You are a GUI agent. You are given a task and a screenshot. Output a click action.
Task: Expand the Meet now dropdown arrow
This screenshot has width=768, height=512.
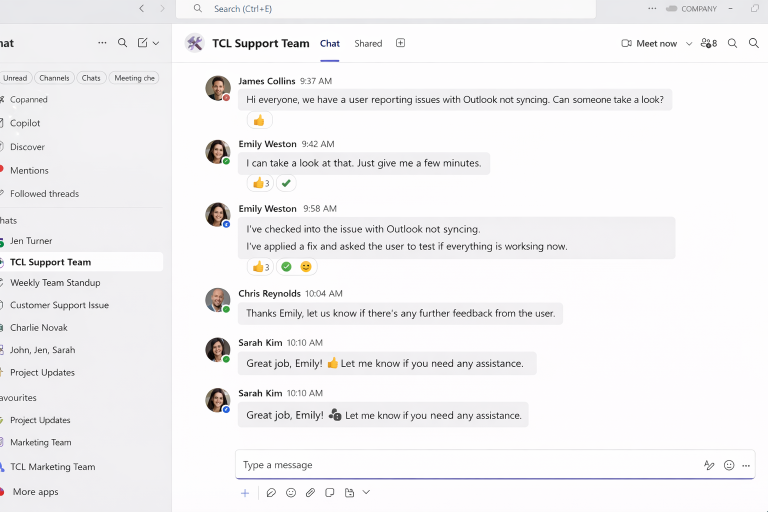tap(689, 43)
